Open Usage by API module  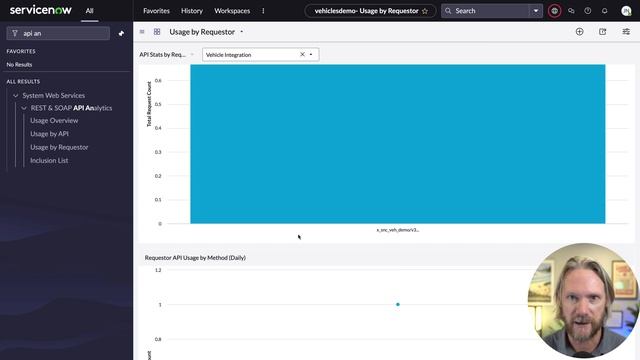(49, 134)
